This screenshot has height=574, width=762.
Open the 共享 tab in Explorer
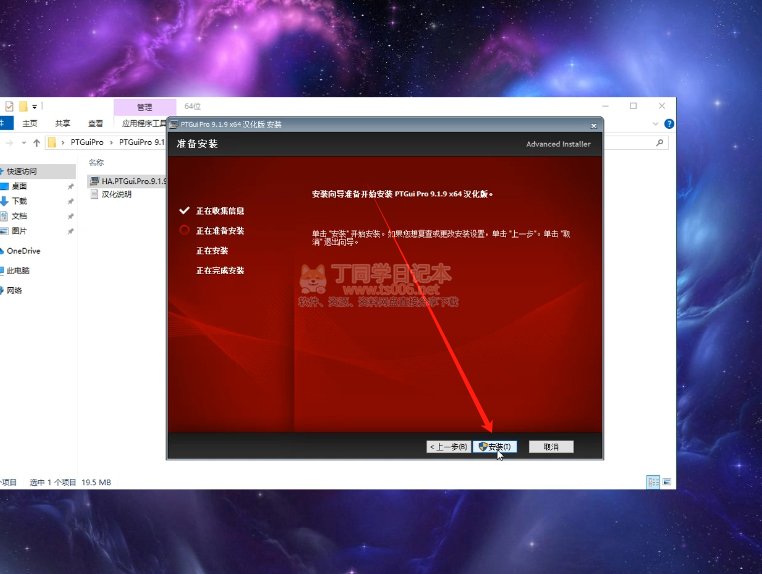[x=63, y=123]
